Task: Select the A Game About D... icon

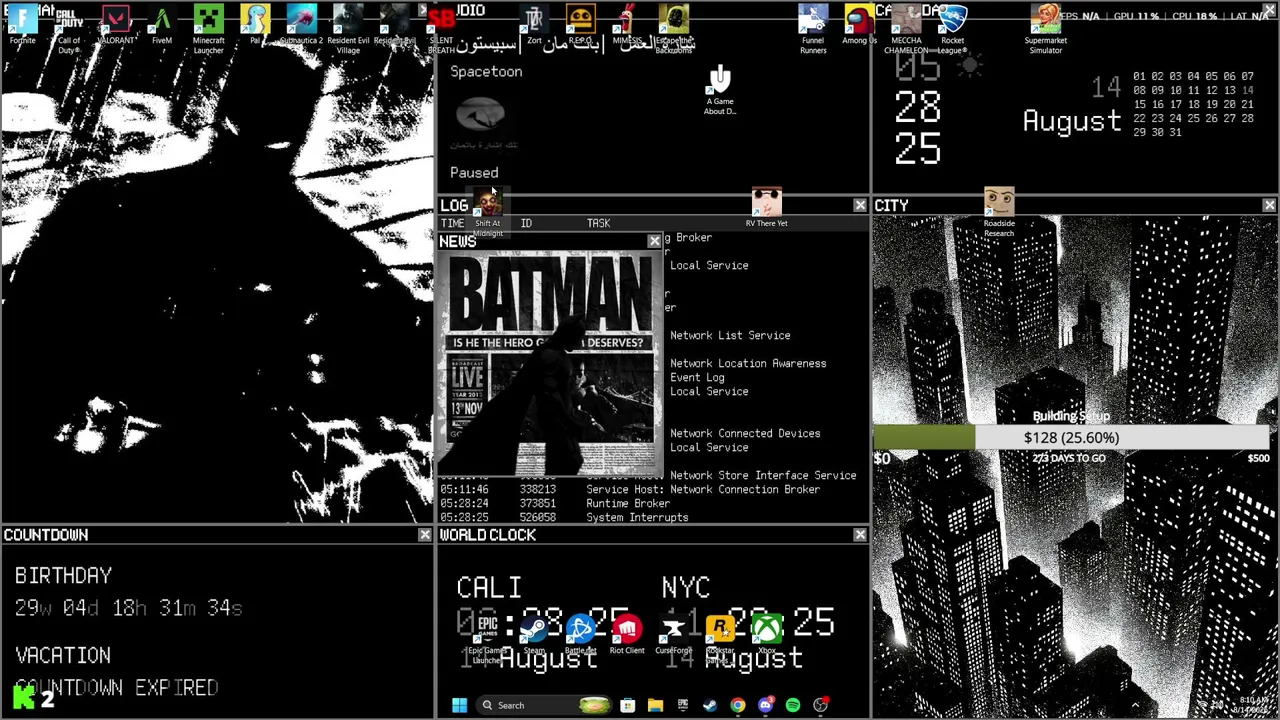Action: tap(720, 90)
